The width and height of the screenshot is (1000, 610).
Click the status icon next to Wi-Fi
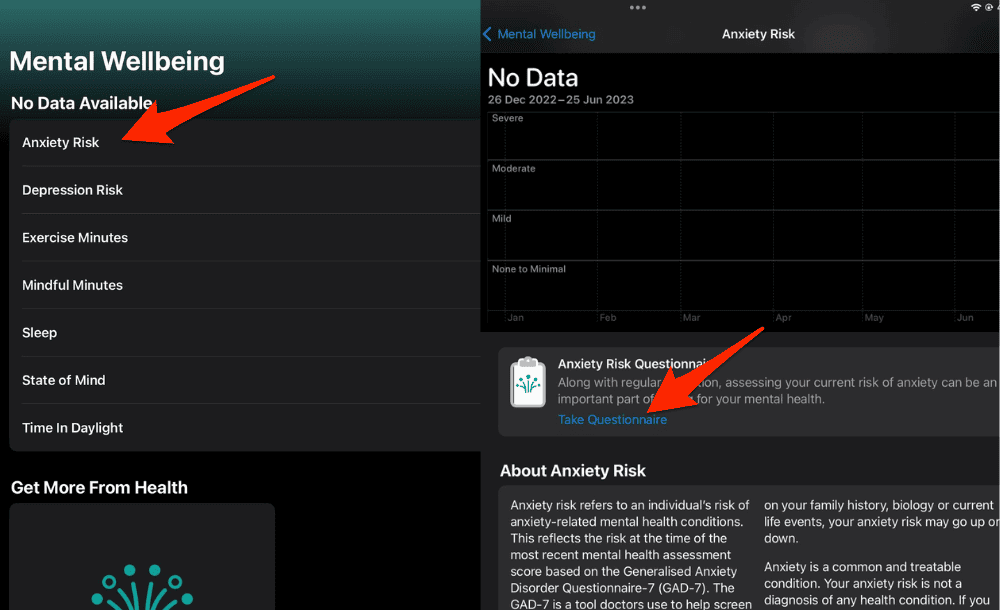tap(990, 8)
